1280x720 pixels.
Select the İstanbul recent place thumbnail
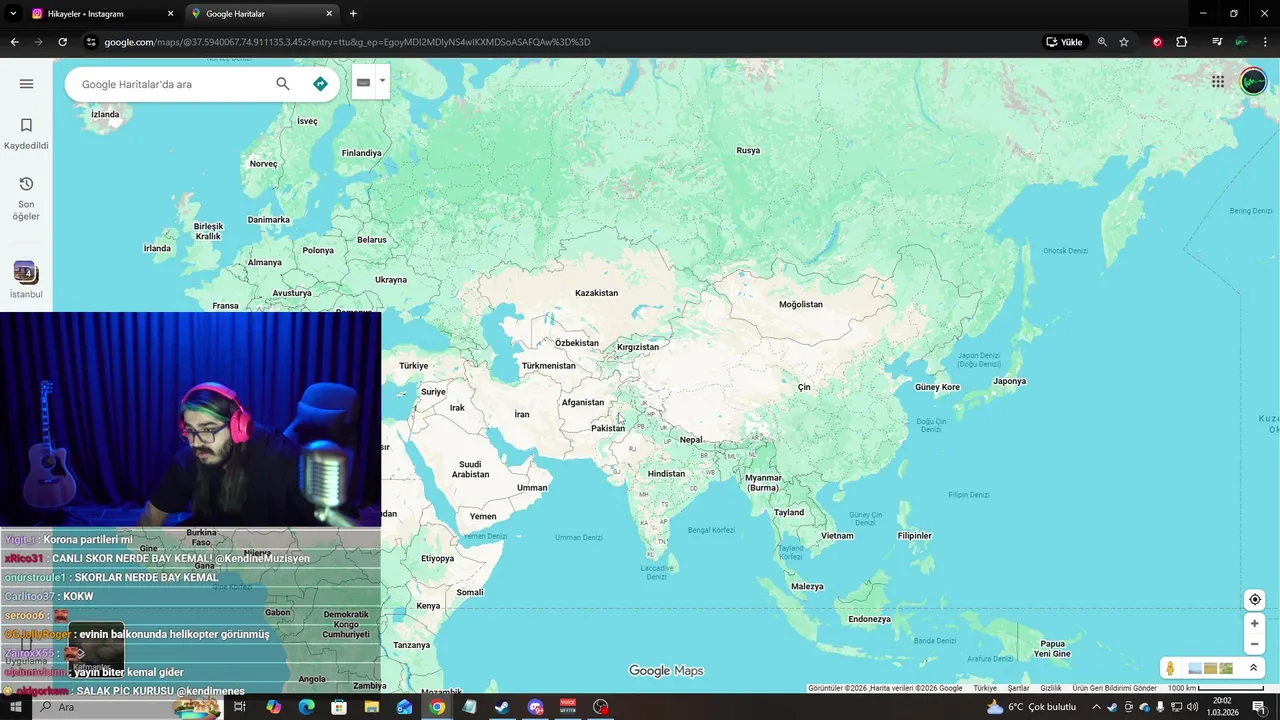tap(26, 273)
